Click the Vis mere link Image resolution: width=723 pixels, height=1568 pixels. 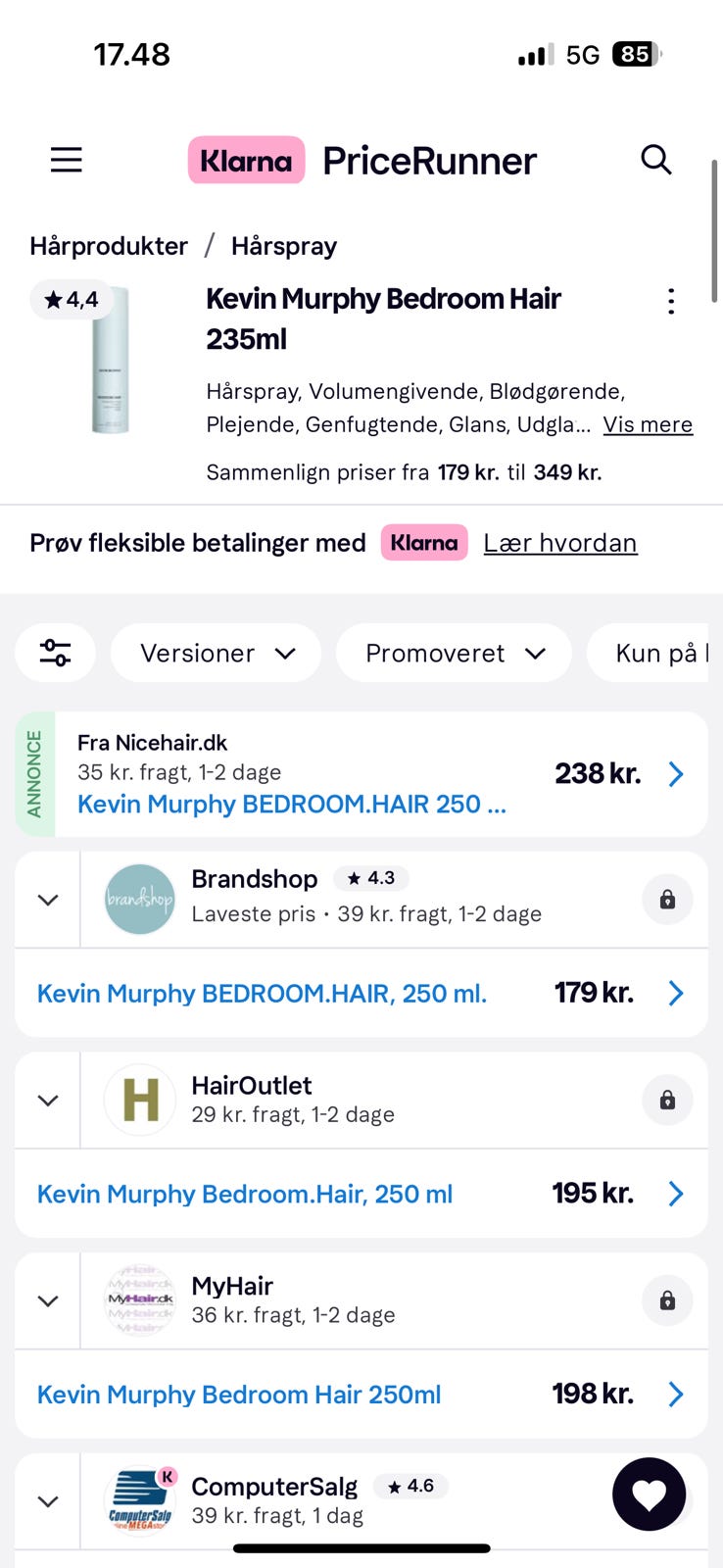(x=648, y=424)
